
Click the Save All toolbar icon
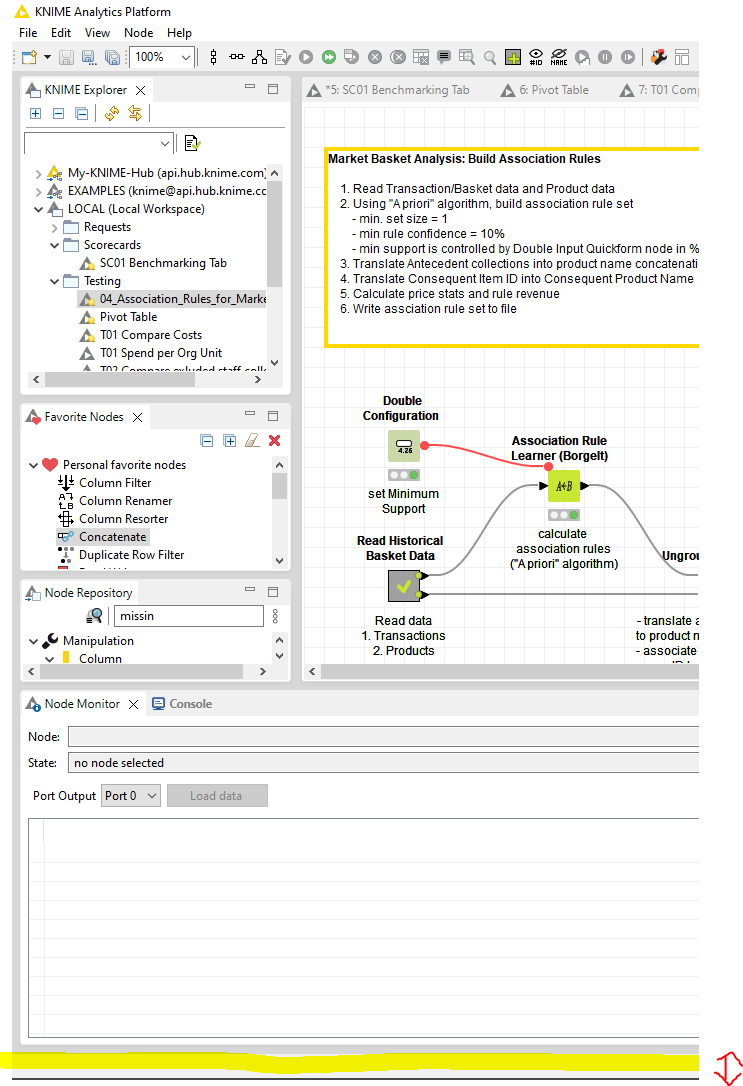pyautogui.click(x=112, y=57)
